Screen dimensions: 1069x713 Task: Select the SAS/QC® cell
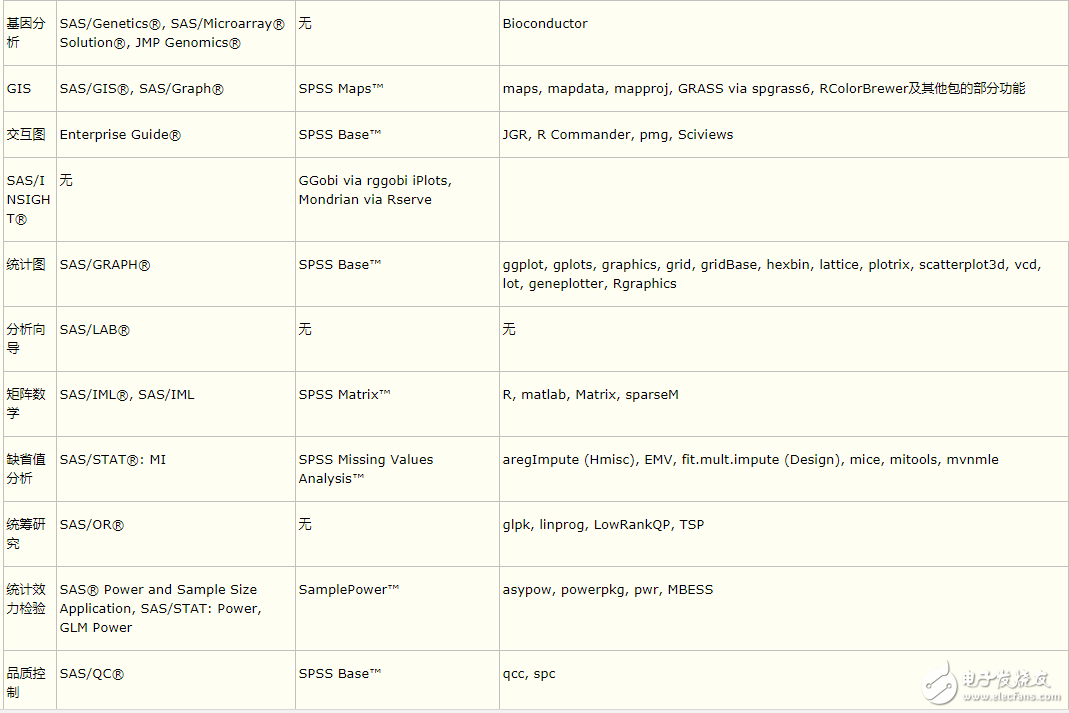pyautogui.click(x=92, y=675)
